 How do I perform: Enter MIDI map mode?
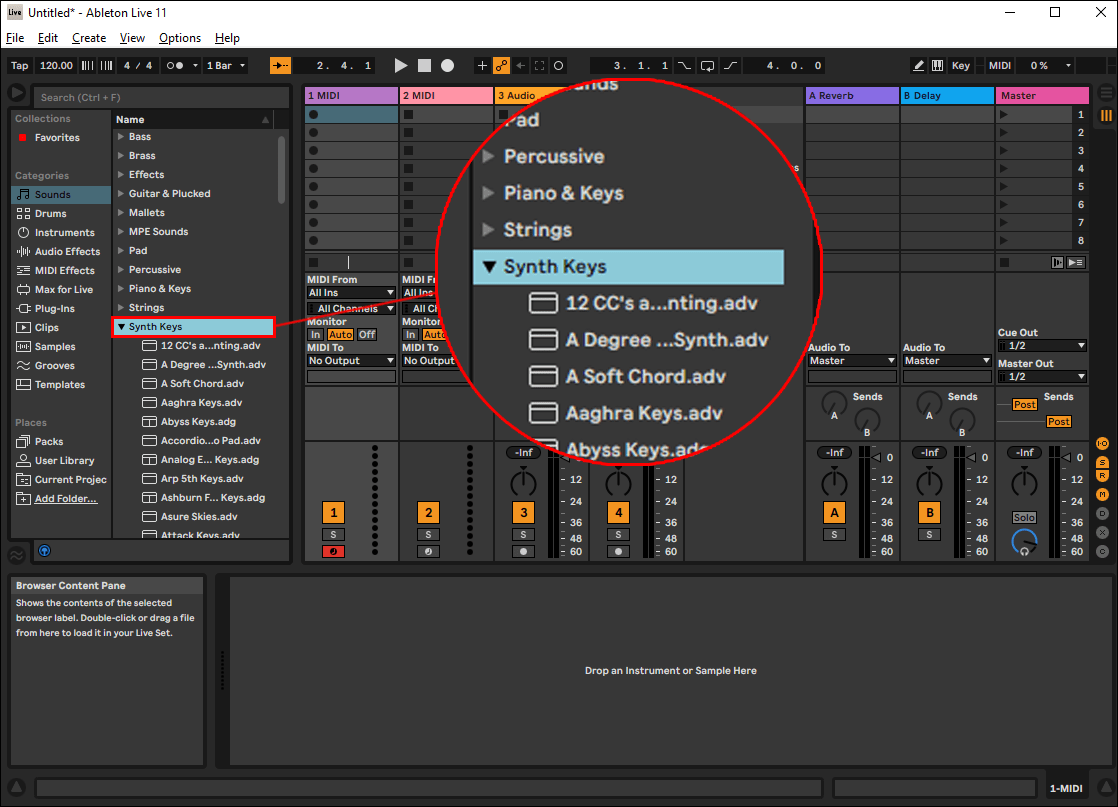click(1001, 65)
